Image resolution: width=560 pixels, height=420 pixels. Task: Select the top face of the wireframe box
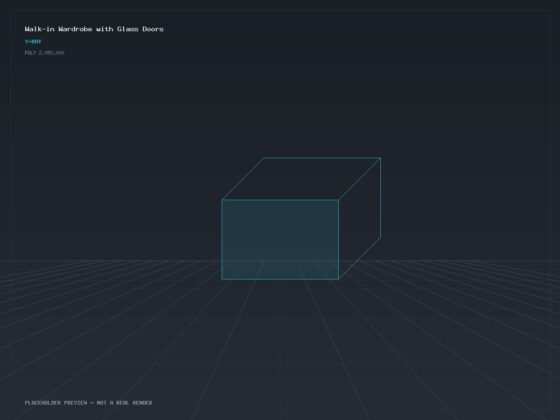pos(301,179)
